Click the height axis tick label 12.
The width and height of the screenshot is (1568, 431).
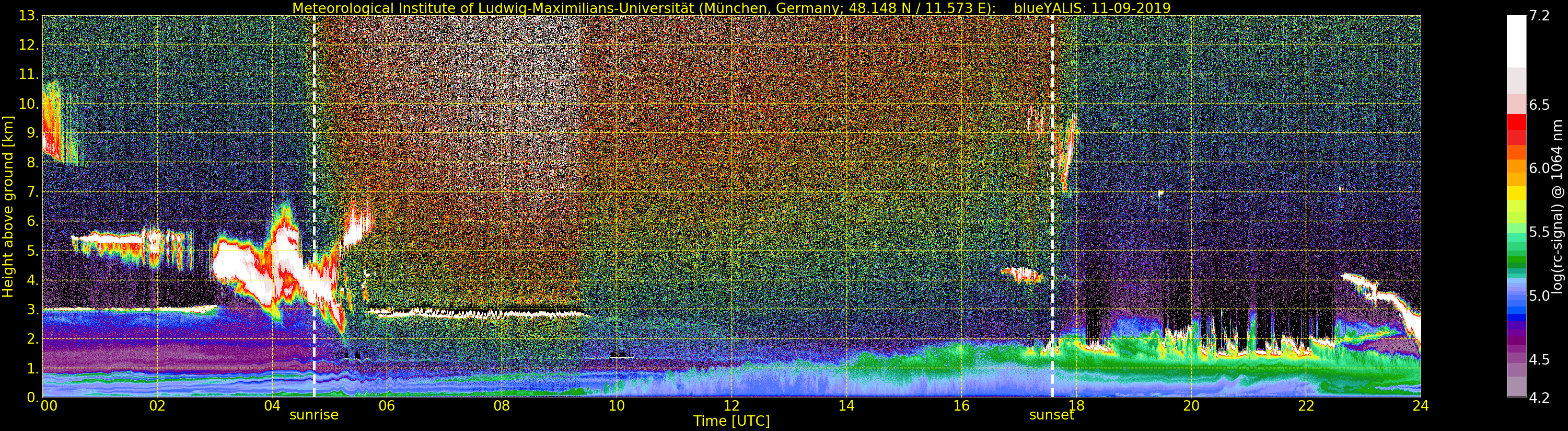point(29,45)
